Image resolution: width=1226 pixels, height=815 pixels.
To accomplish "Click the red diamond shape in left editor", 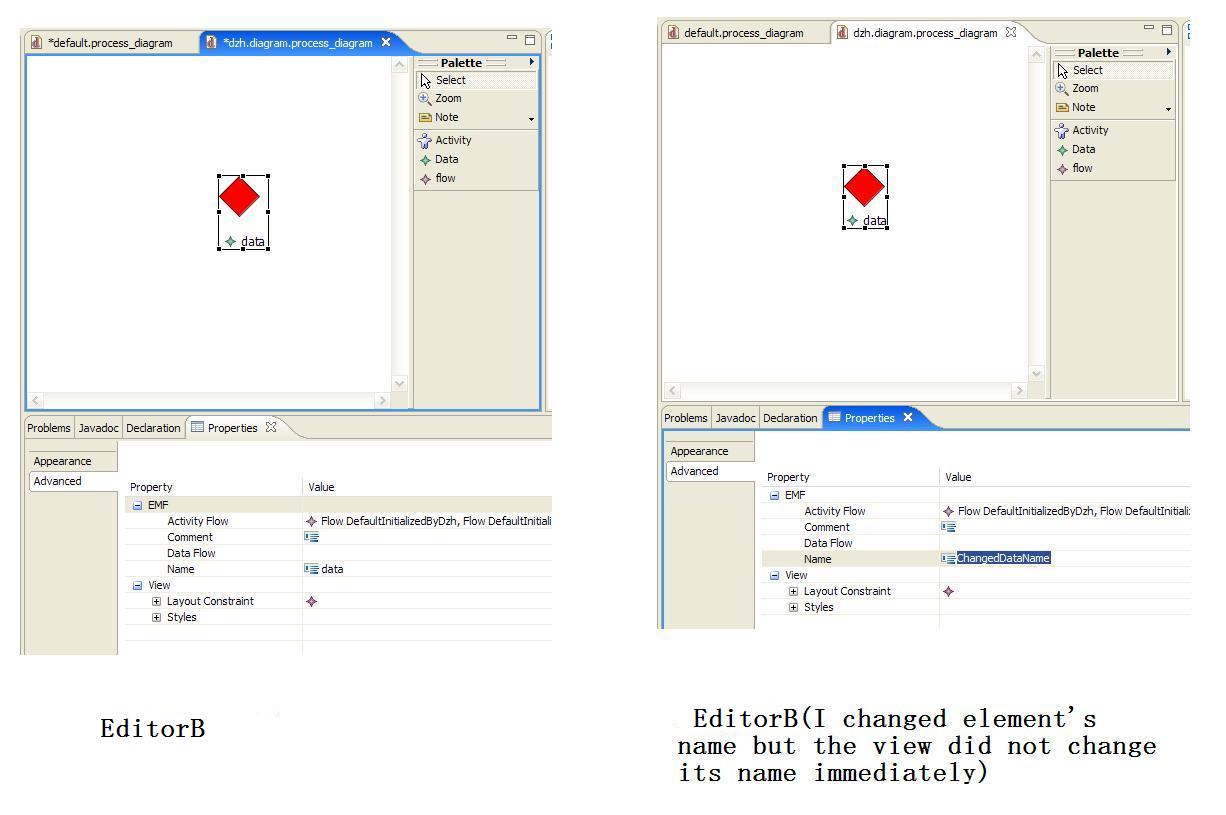I will point(239,196).
